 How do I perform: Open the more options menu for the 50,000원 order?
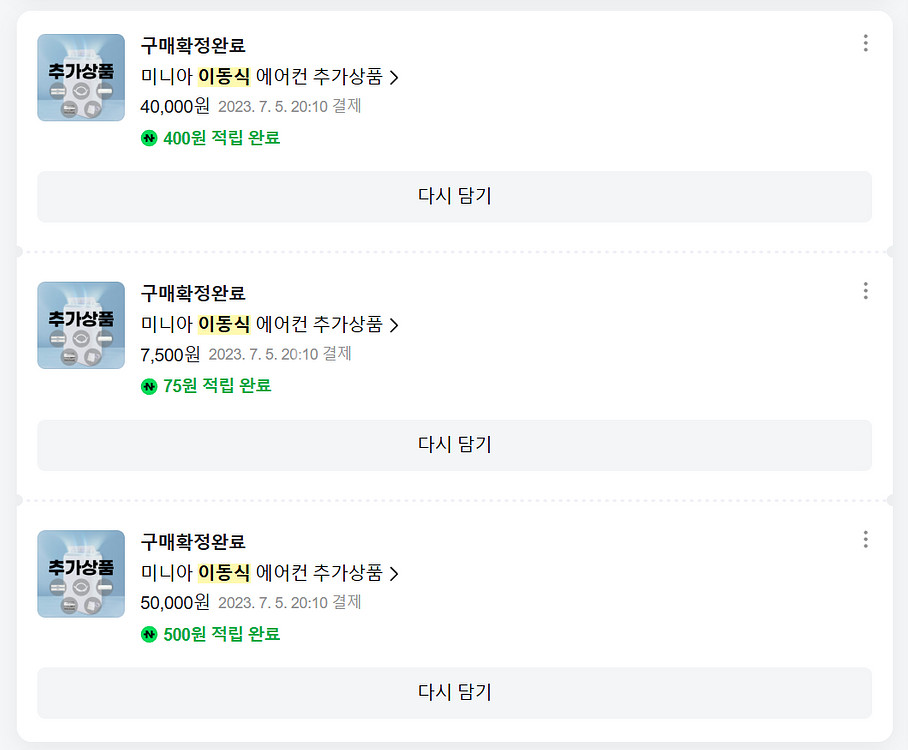click(865, 540)
